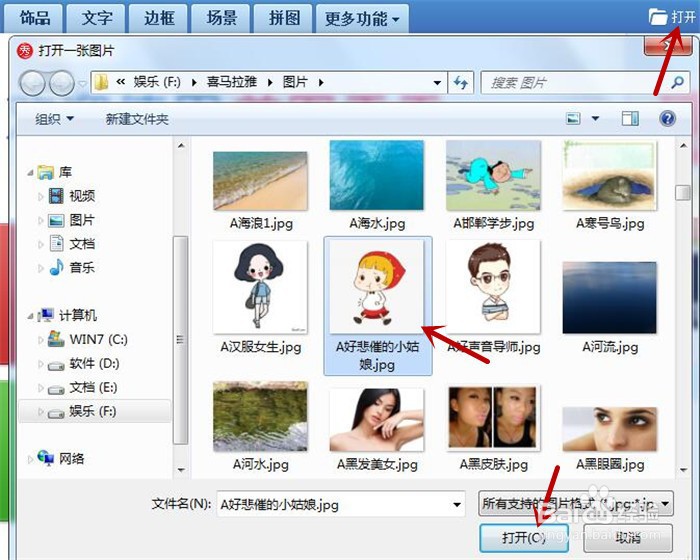
Task: Expand the arrow after 图片 breadcrumb
Action: (321, 83)
